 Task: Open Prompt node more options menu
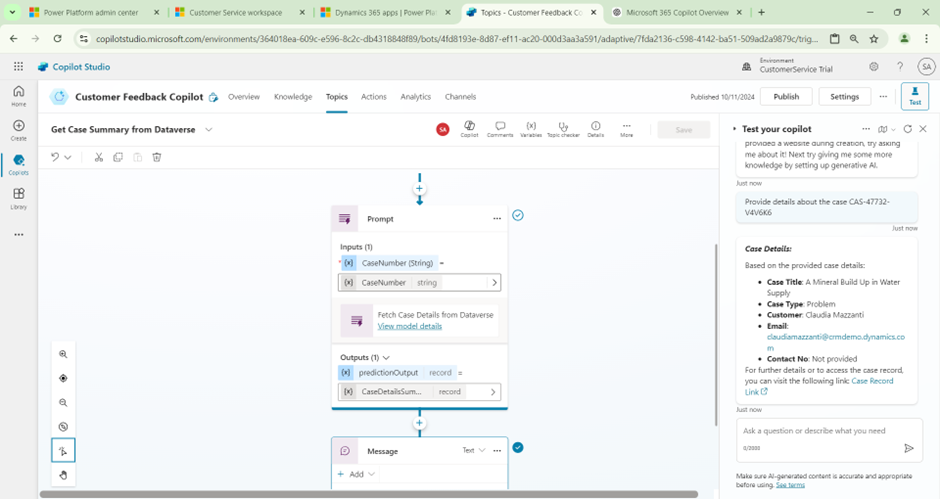(x=496, y=219)
